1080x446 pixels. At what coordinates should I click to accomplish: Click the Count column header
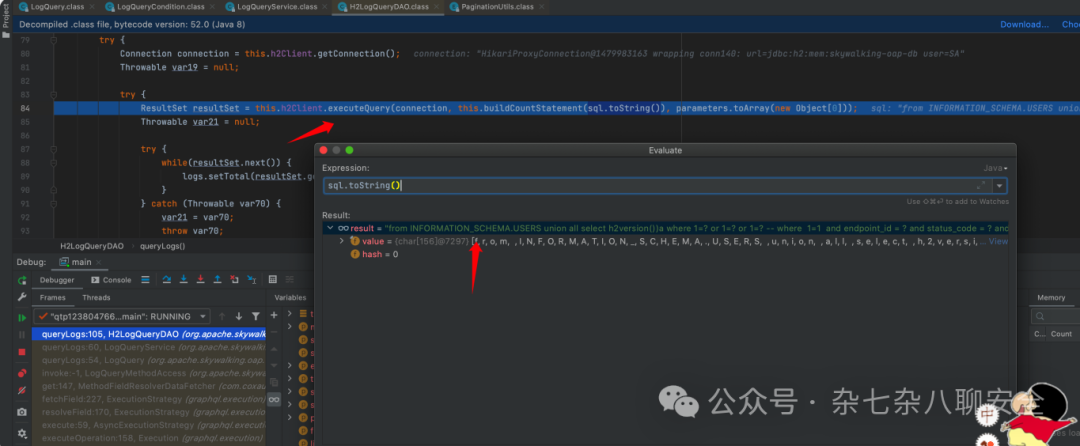pyautogui.click(x=1061, y=334)
